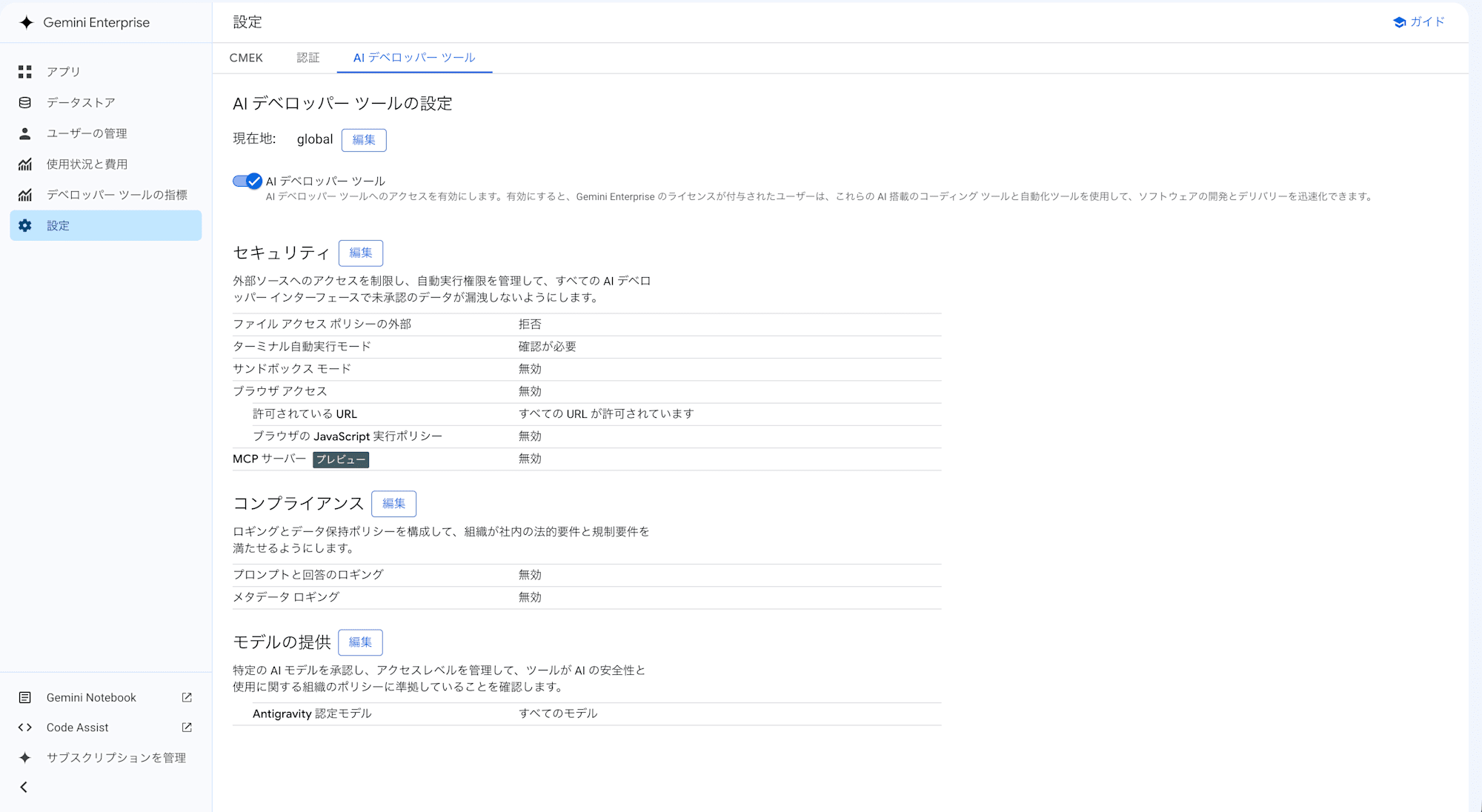
Task: Click the ユーザーの管理 person icon
Action: click(25, 133)
